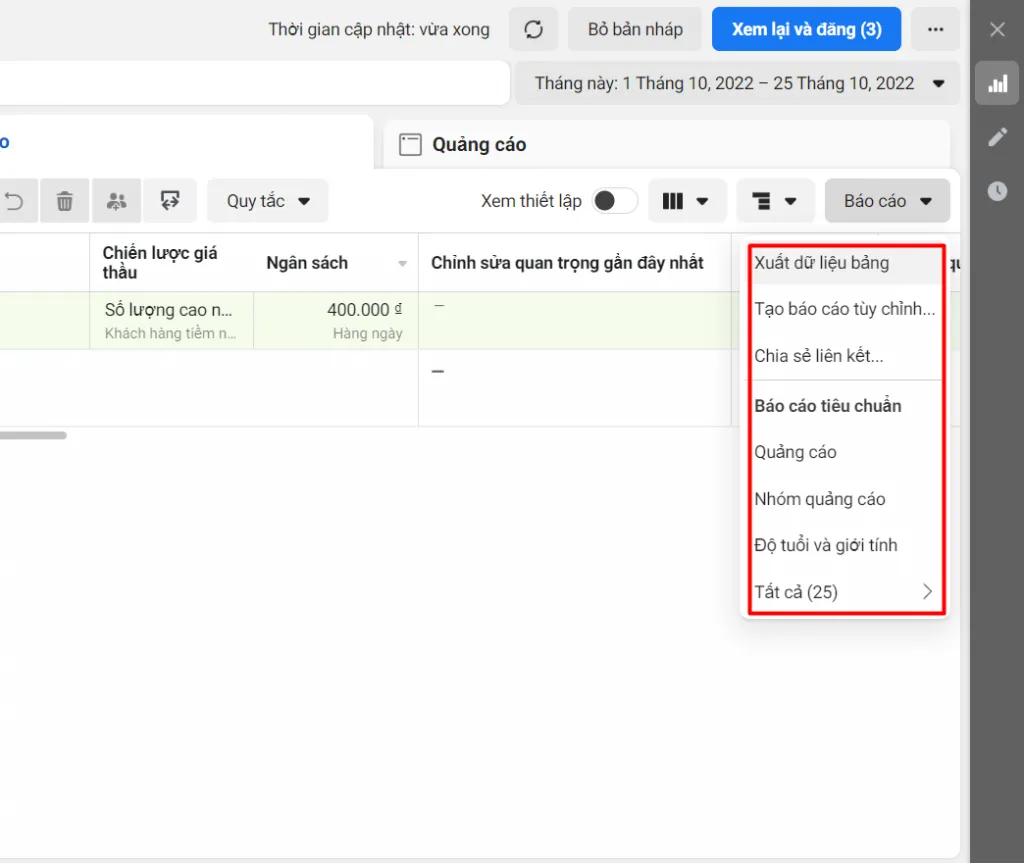Open the history clock icon in the sidebar
1024x863 pixels.
click(x=997, y=191)
